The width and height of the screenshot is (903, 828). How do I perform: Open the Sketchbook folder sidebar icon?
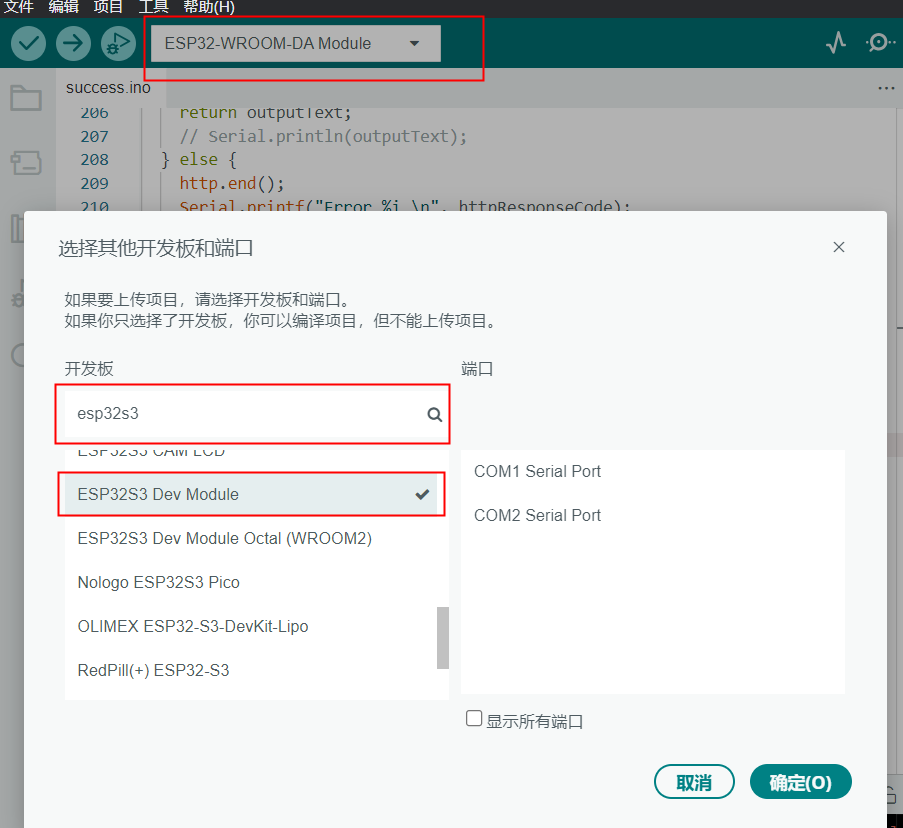26,98
